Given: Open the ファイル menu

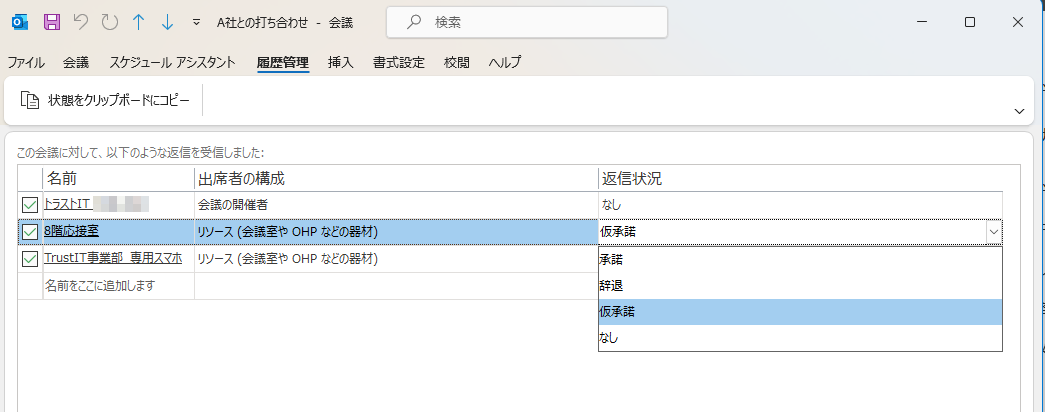Looking at the screenshot, I should coord(26,62).
